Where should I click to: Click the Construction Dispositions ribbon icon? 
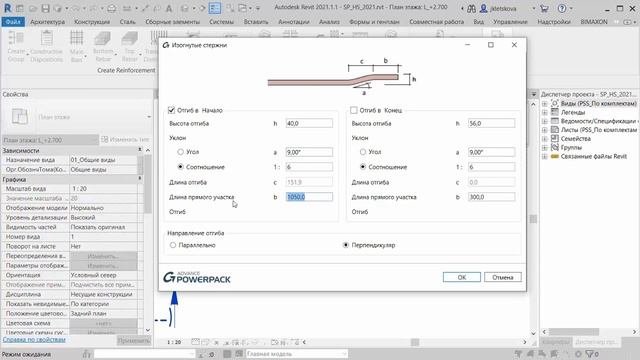pyautogui.click(x=47, y=38)
